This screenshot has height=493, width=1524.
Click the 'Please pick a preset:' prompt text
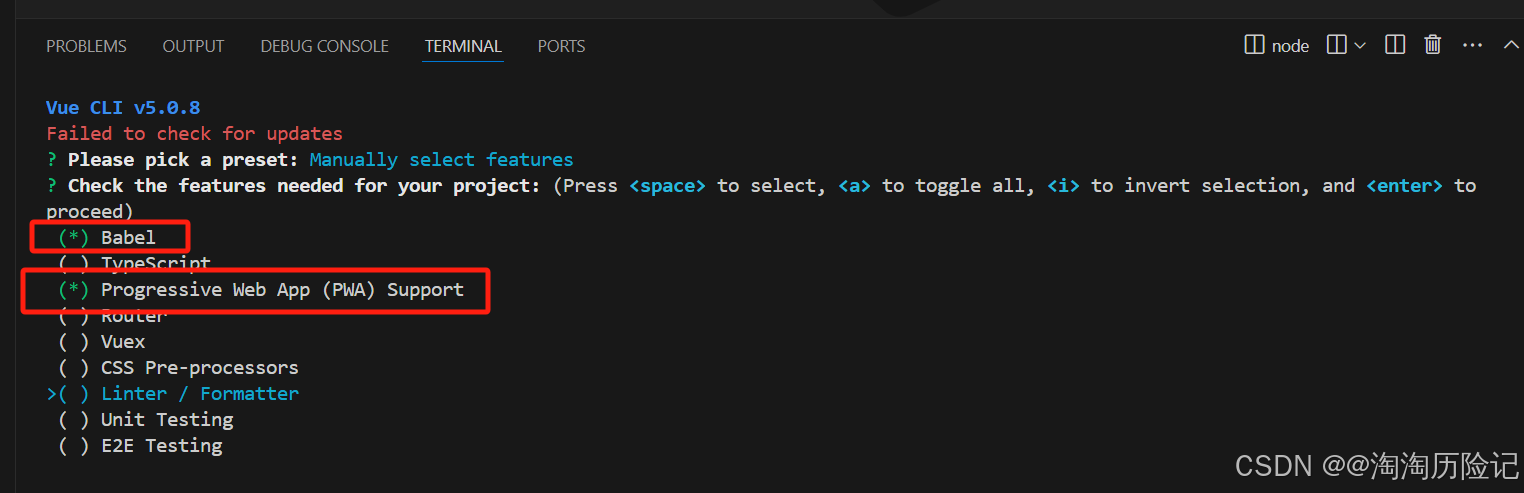click(x=183, y=160)
